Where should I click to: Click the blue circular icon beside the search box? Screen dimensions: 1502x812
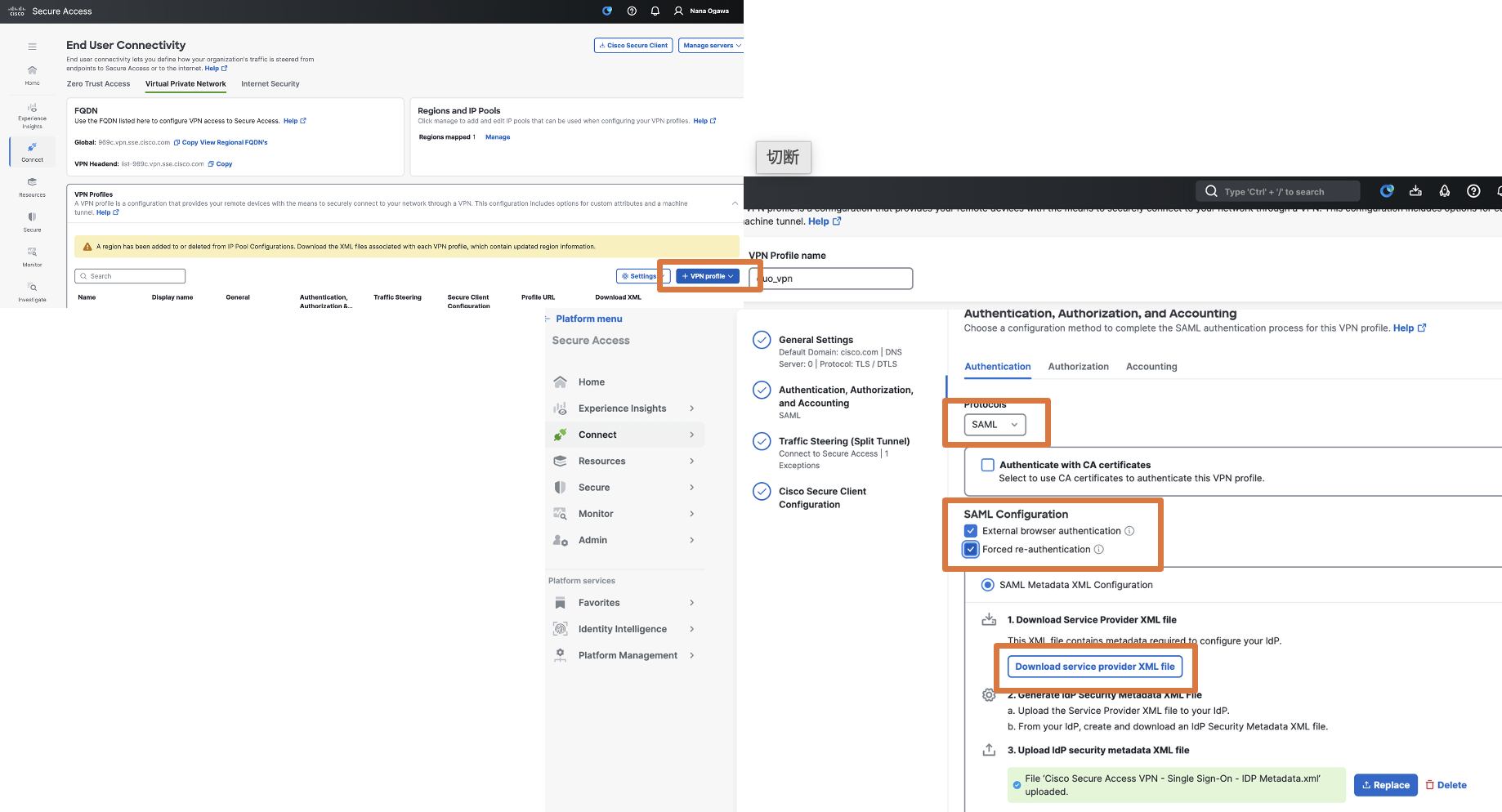point(1387,191)
